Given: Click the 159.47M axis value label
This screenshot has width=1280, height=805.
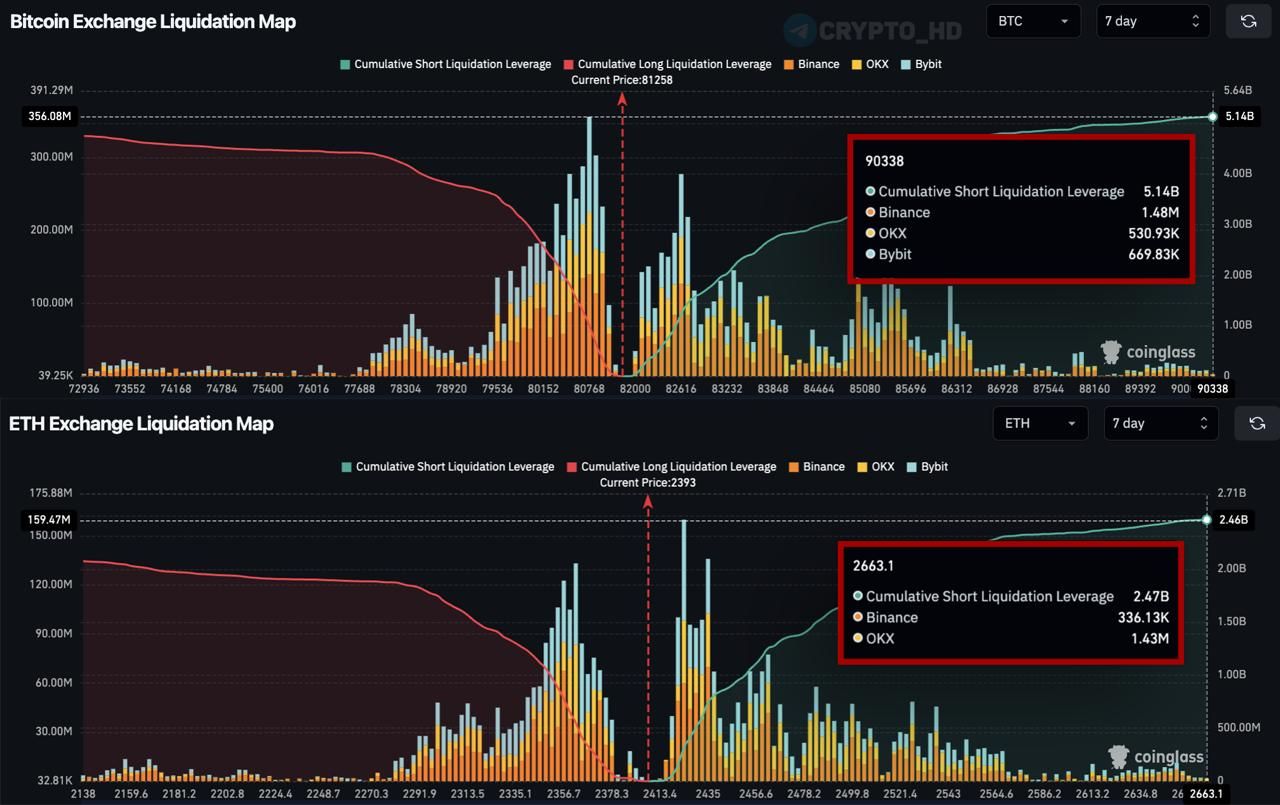Looking at the screenshot, I should 49,520.
